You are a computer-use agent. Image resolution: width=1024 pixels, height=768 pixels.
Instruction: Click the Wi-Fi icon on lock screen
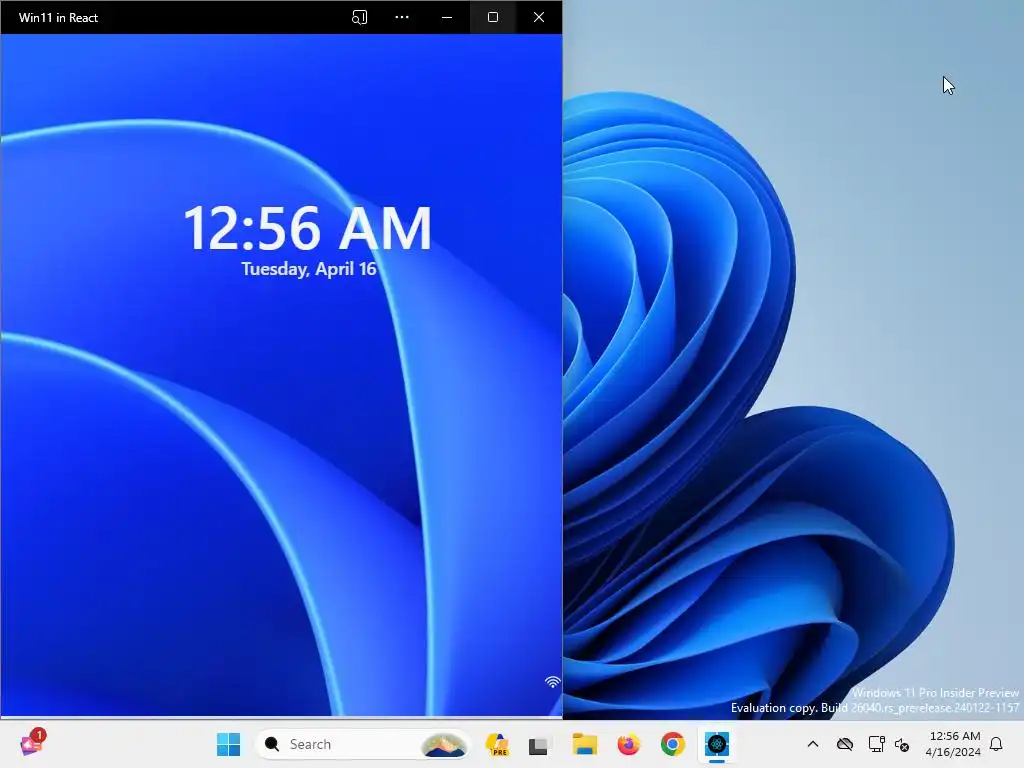552,682
